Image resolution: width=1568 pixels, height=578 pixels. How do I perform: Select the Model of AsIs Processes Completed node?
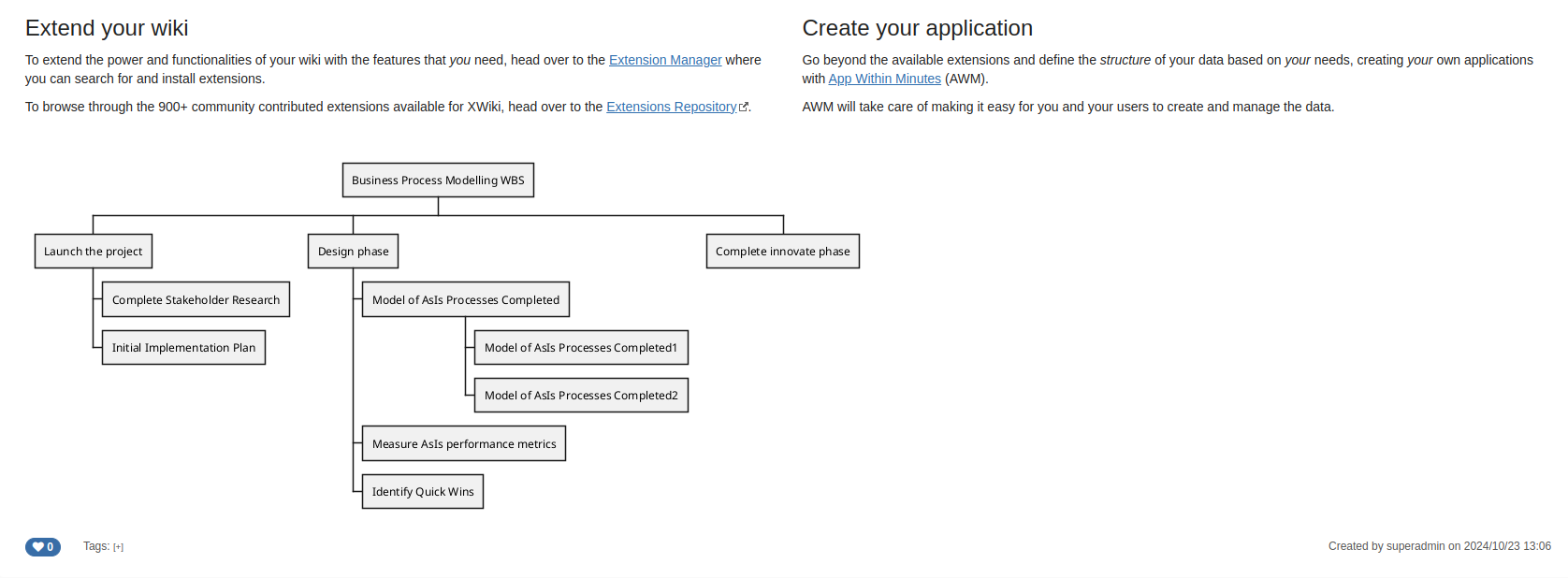tap(466, 300)
